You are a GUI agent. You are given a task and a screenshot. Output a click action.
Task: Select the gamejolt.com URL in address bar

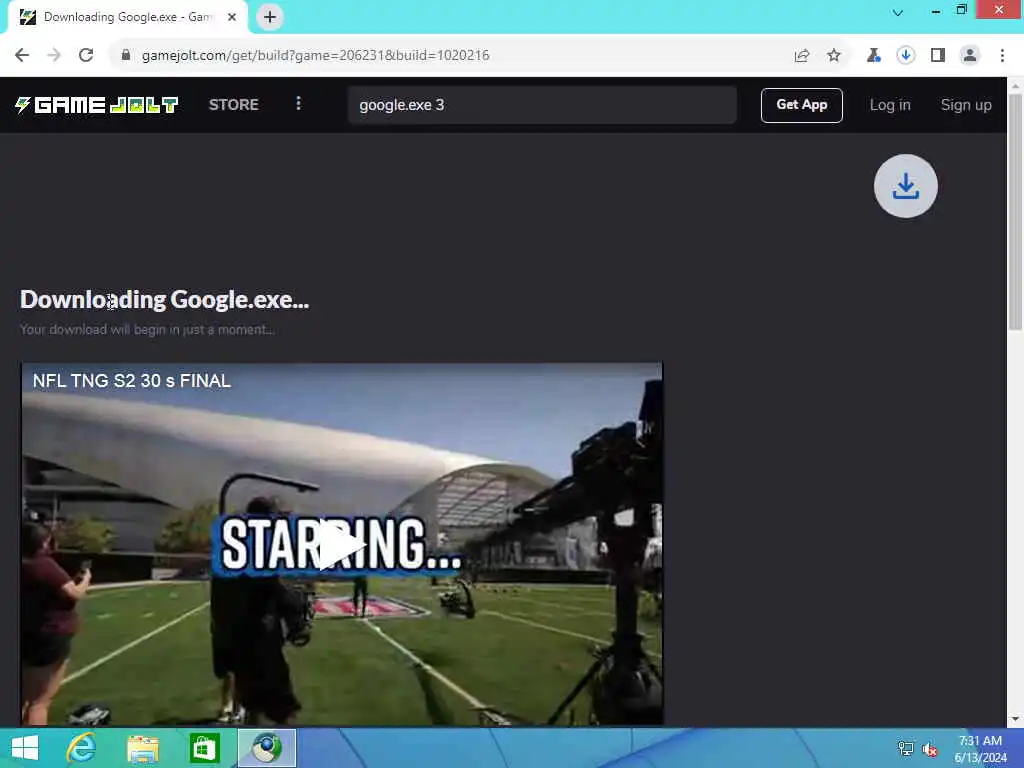315,56
